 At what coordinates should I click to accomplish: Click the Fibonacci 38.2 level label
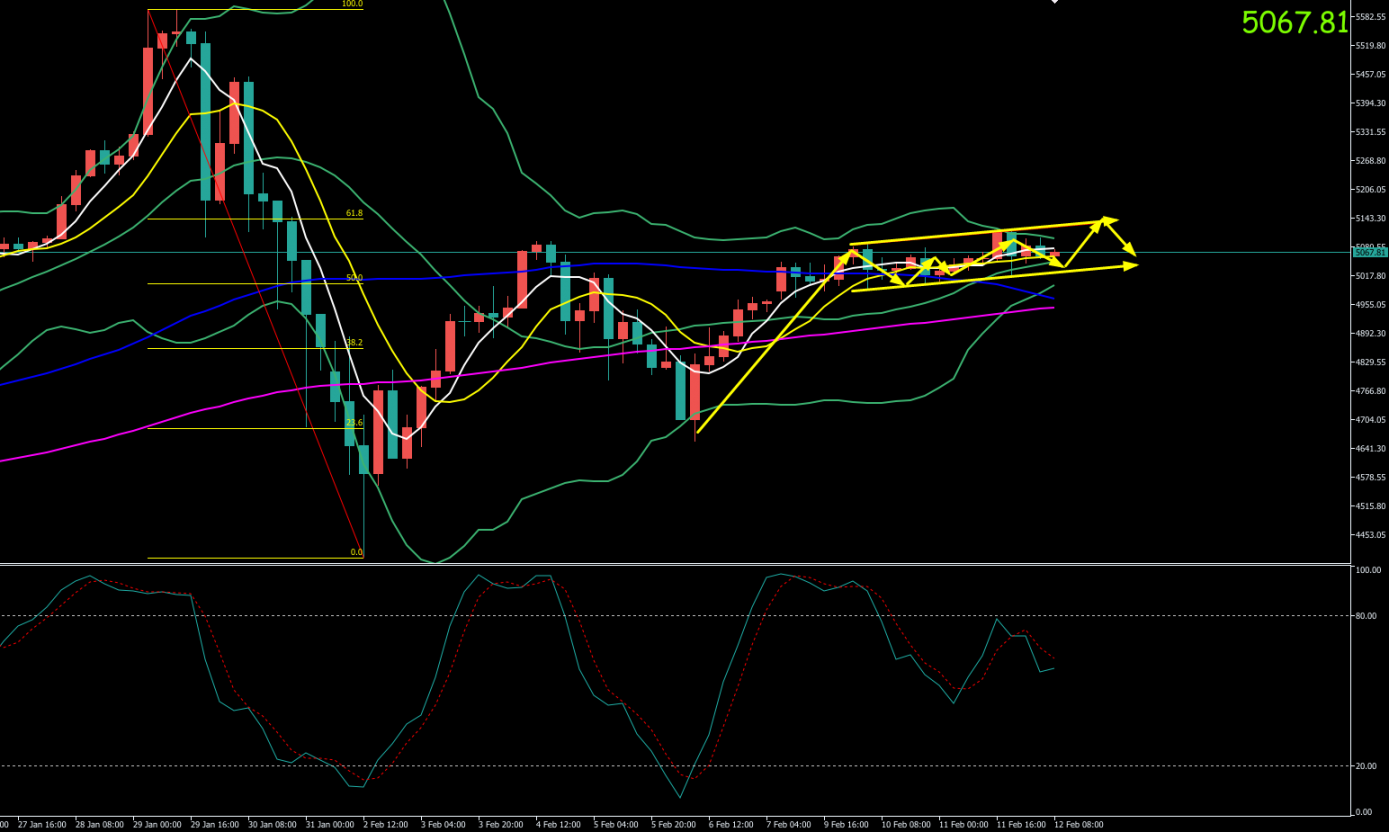[x=354, y=342]
